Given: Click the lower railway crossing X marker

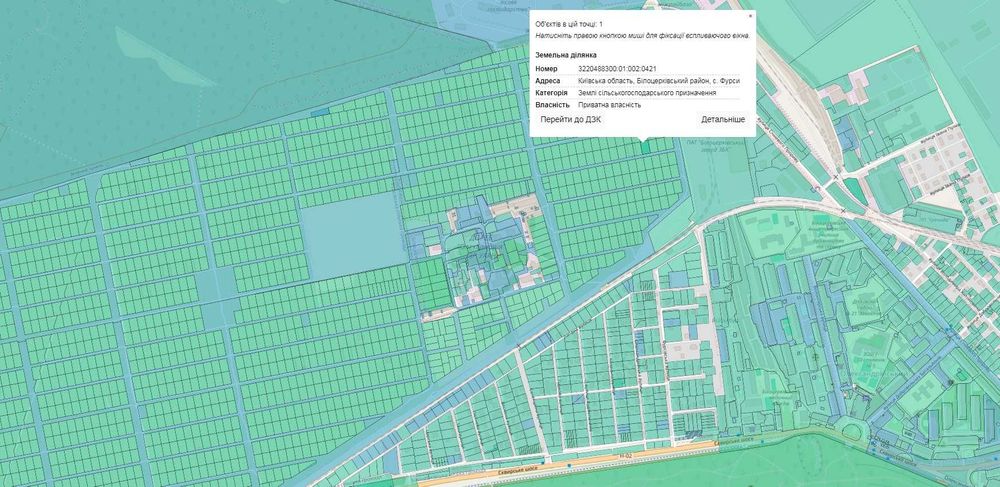Looking at the screenshot, I should pyautogui.click(x=843, y=210).
